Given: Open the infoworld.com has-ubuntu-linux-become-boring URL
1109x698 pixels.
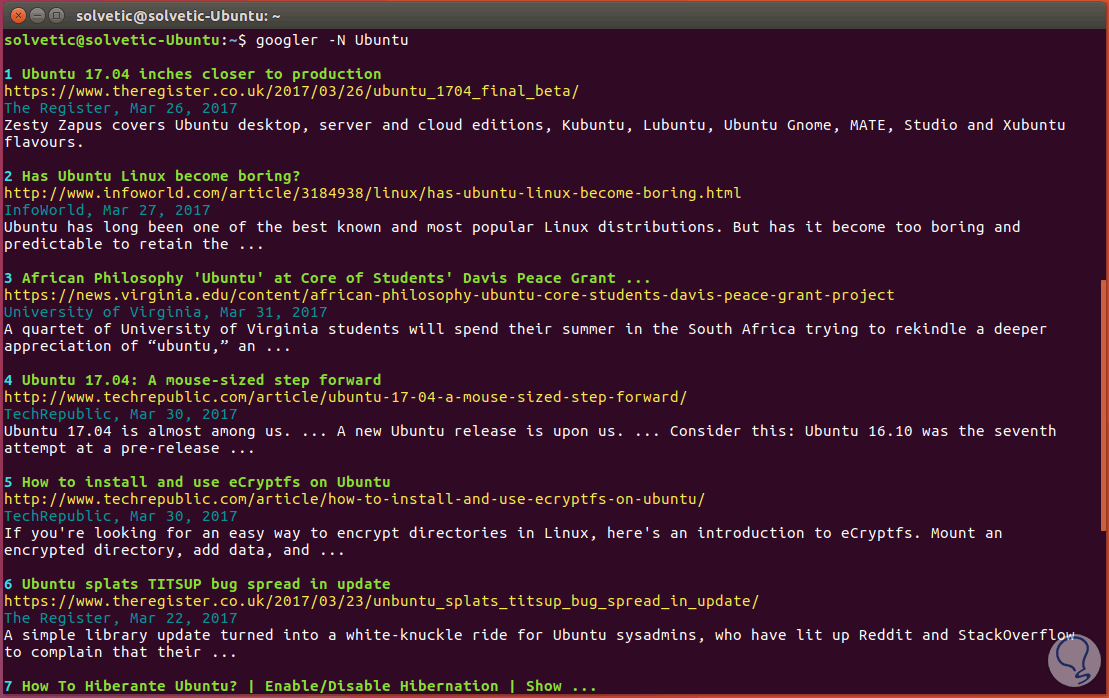Looking at the screenshot, I should 373,193.
